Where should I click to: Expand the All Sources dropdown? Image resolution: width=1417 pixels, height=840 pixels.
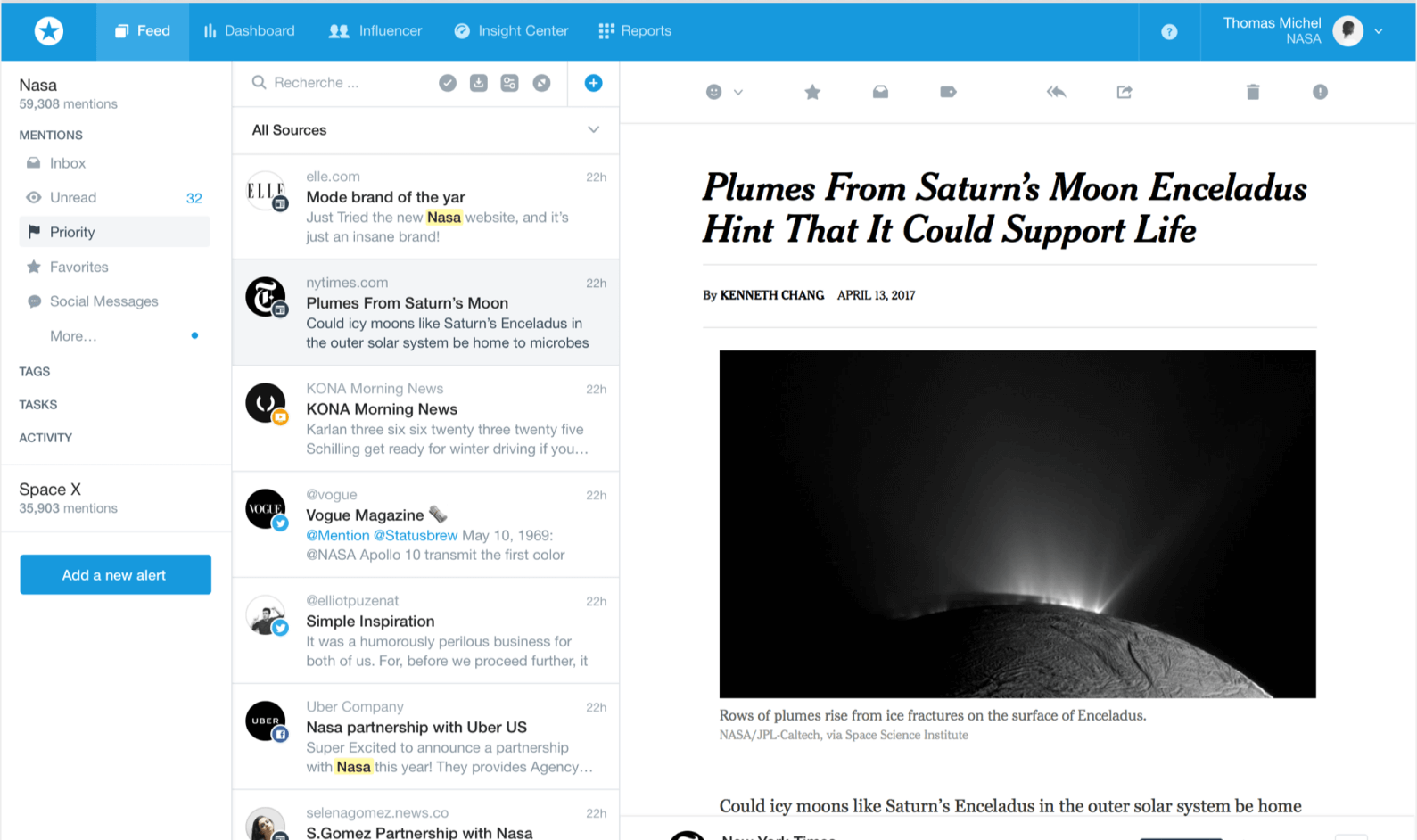pos(426,130)
